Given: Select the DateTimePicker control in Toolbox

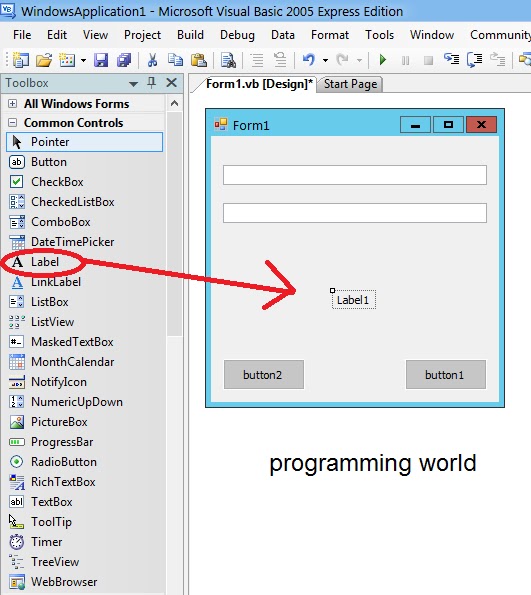Looking at the screenshot, I should tap(85, 242).
